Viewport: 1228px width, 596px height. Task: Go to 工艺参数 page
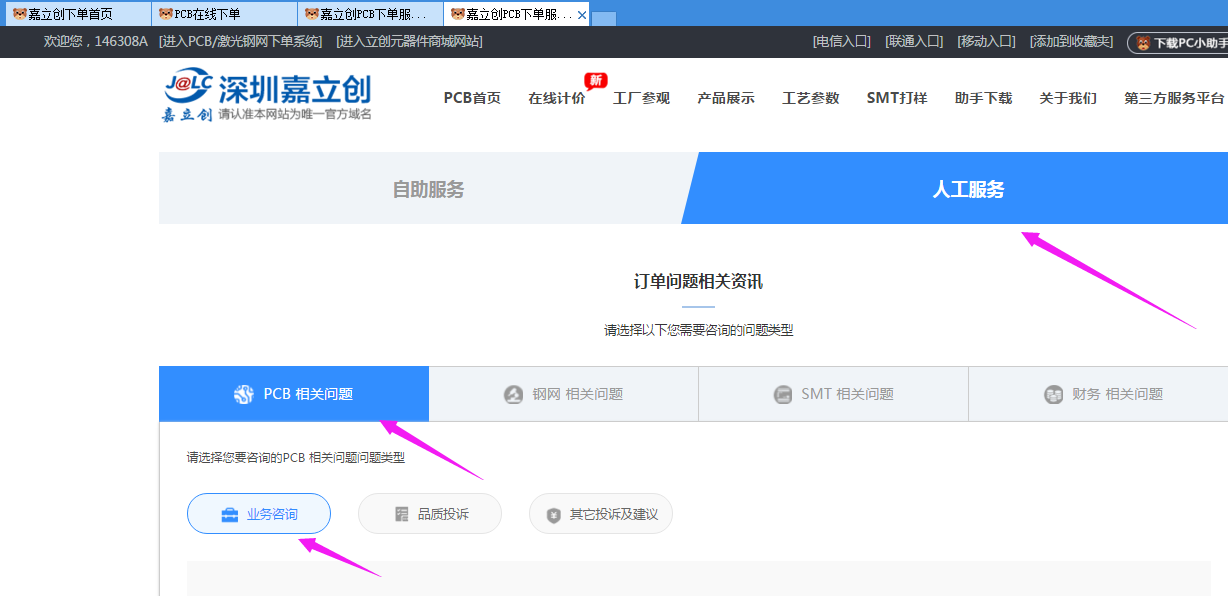pyautogui.click(x=811, y=98)
